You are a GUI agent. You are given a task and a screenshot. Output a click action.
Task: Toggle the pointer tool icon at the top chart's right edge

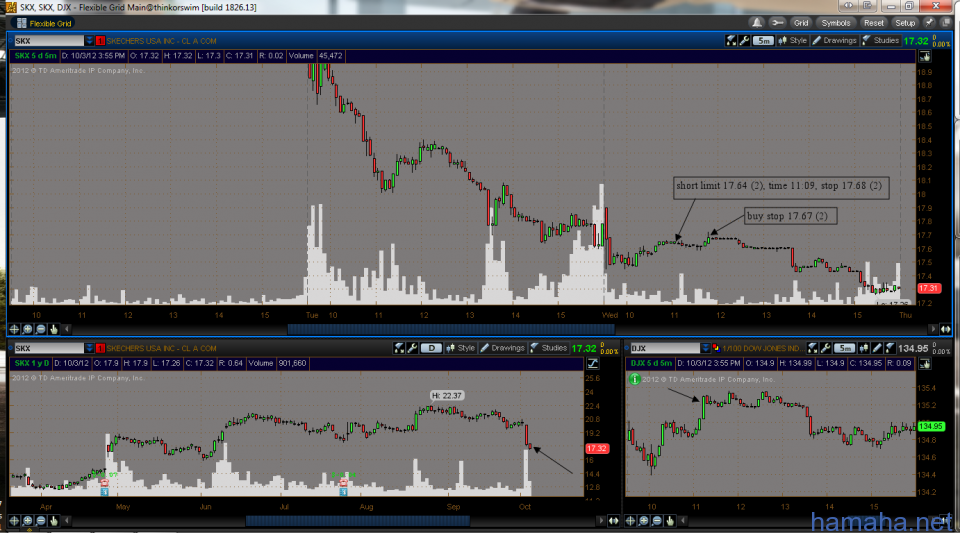pos(924,56)
